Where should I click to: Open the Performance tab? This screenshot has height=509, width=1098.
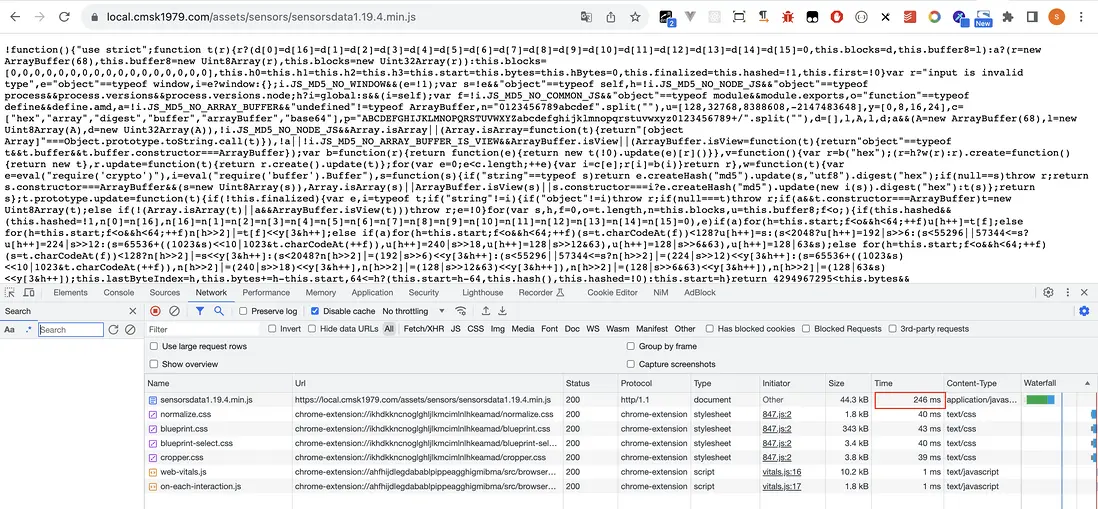tap(266, 293)
